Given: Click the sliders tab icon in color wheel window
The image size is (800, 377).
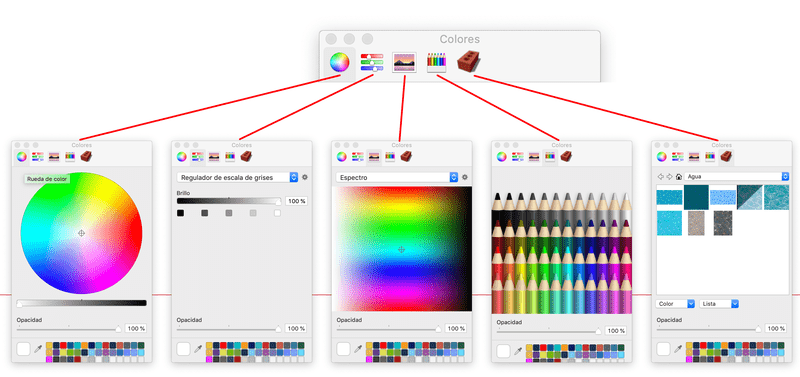Looking at the screenshot, I should coord(37,157).
